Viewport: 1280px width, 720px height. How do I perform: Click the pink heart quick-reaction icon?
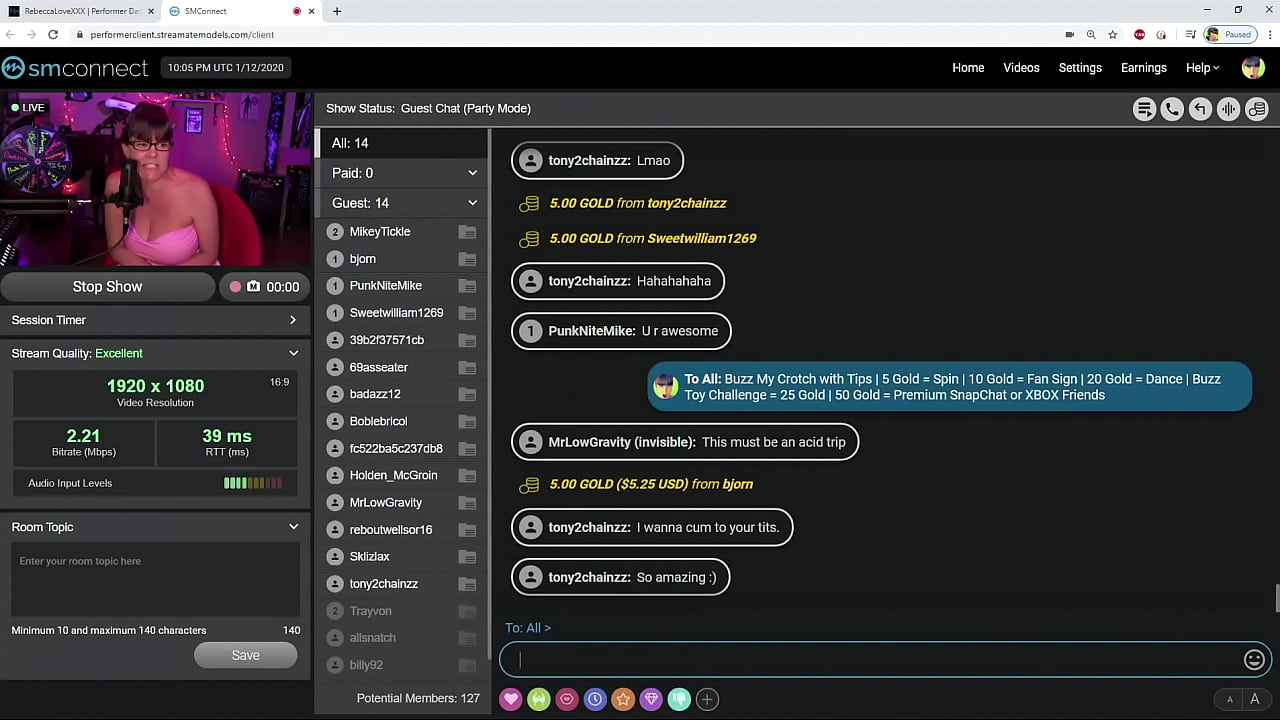511,699
